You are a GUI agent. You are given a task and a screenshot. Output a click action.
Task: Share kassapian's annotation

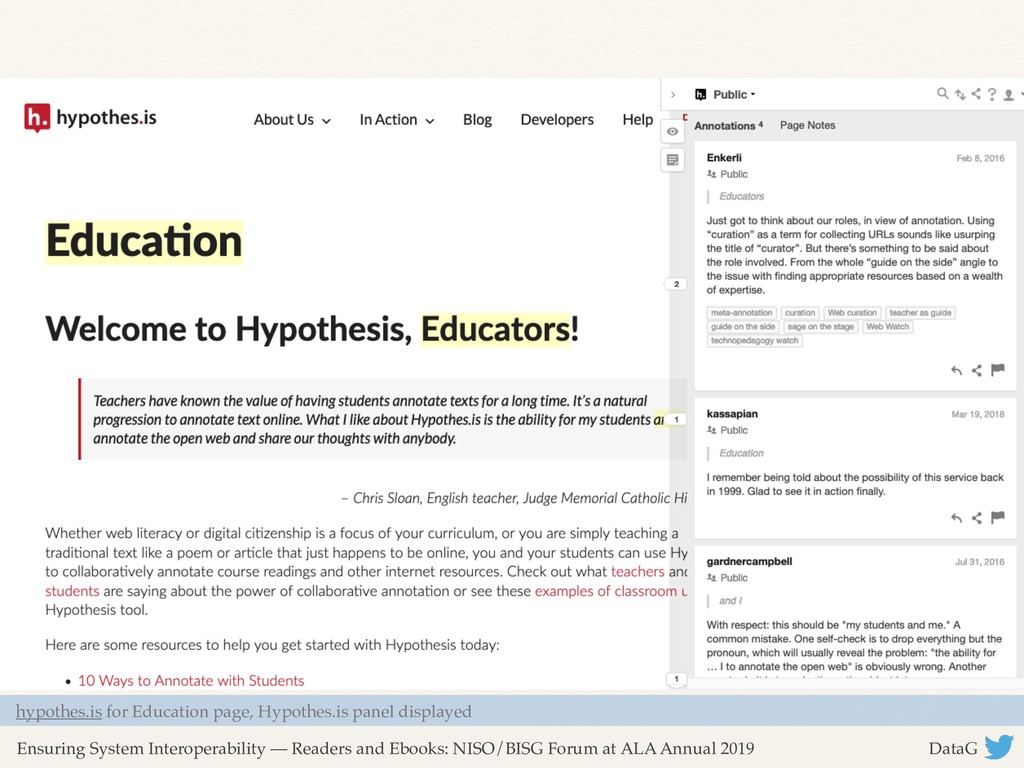click(977, 518)
